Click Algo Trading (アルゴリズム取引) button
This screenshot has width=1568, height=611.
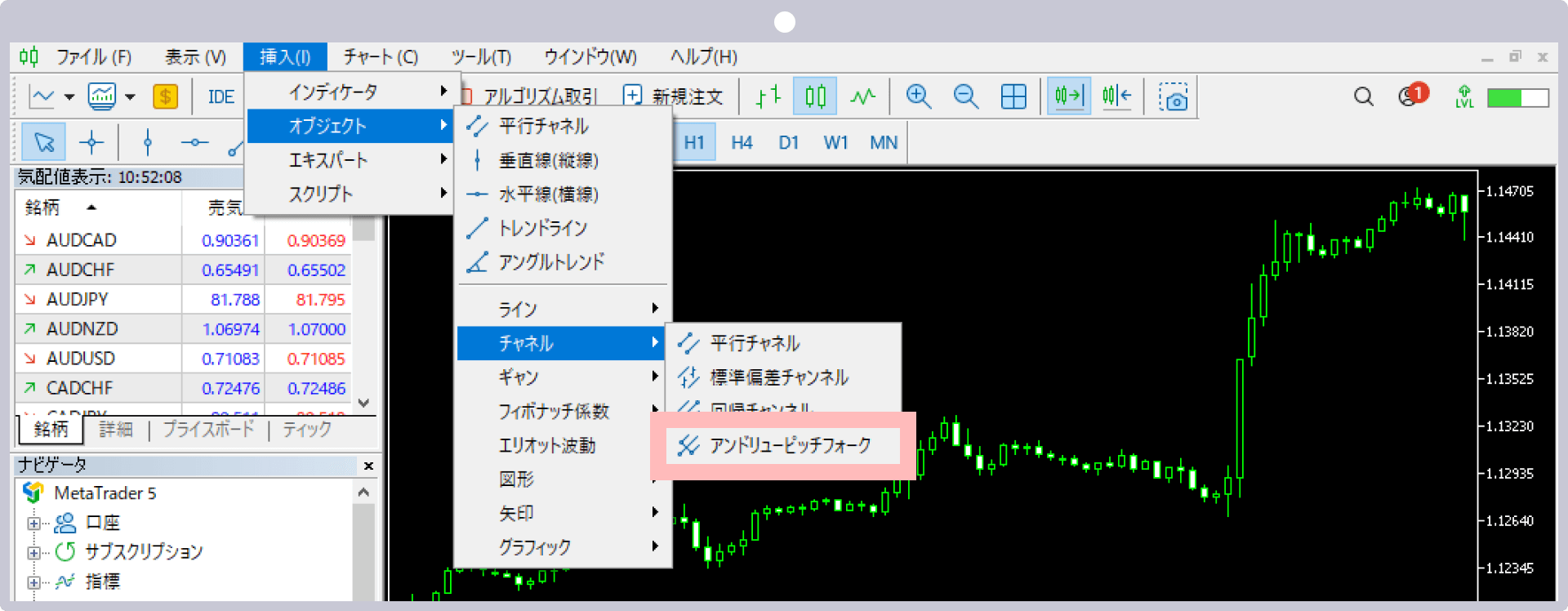tap(531, 96)
